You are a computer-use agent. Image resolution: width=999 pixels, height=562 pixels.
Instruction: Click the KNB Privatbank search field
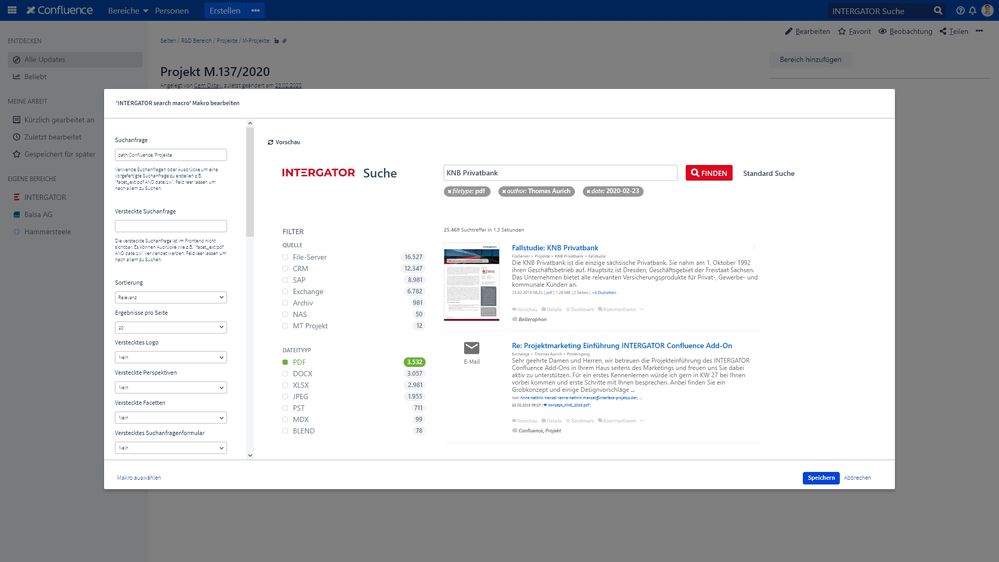[x=560, y=173]
